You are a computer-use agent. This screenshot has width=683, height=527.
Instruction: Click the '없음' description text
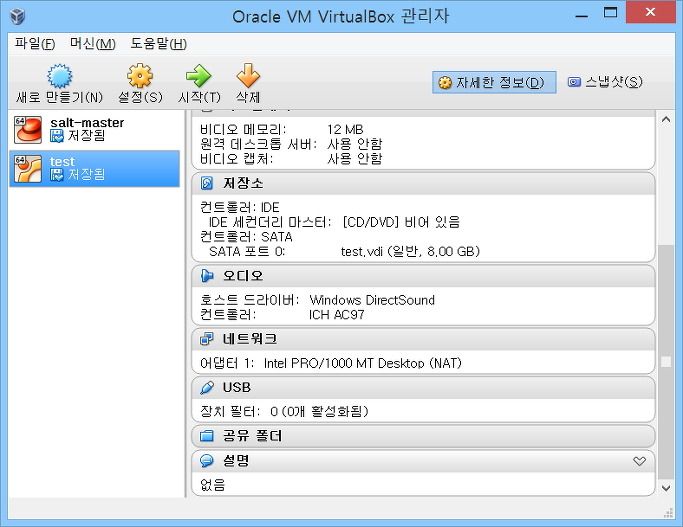pyautogui.click(x=213, y=485)
